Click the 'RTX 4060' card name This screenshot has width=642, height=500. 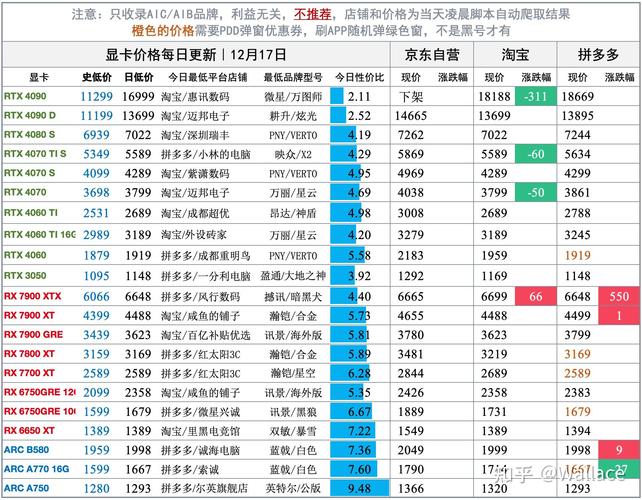pyautogui.click(x=25, y=255)
